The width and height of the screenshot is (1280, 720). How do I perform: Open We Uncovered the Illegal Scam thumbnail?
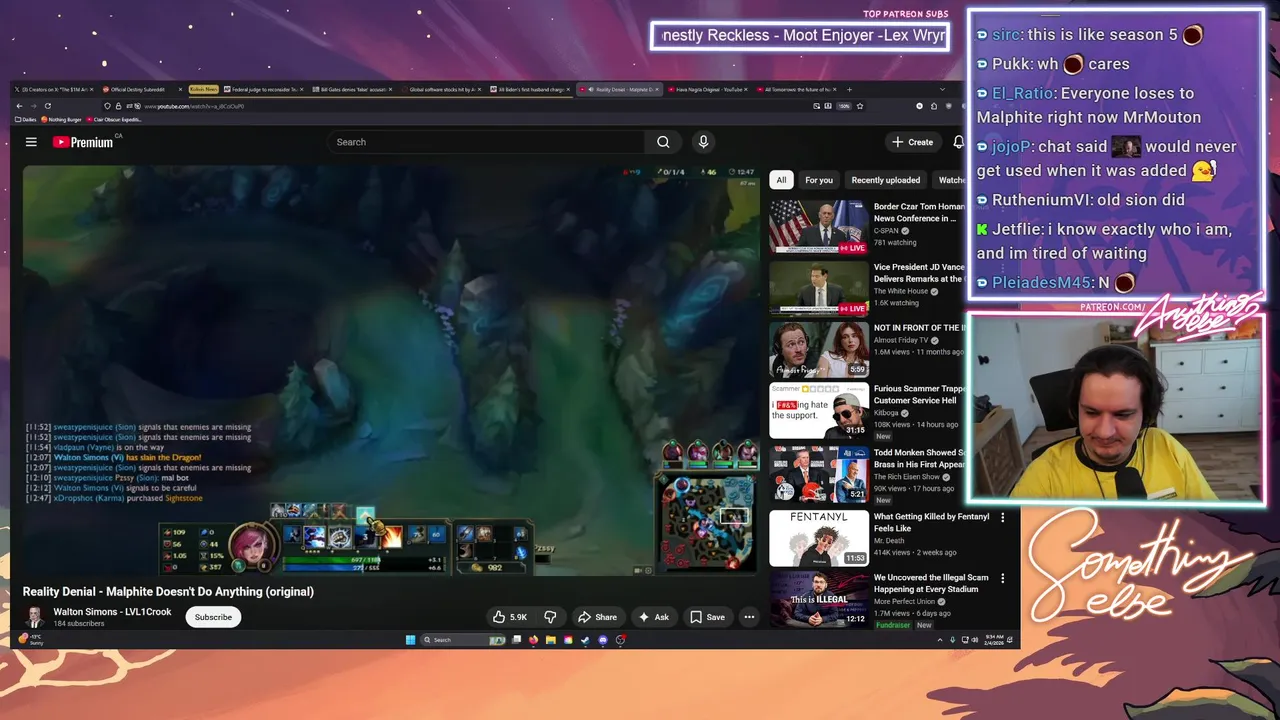coord(819,598)
